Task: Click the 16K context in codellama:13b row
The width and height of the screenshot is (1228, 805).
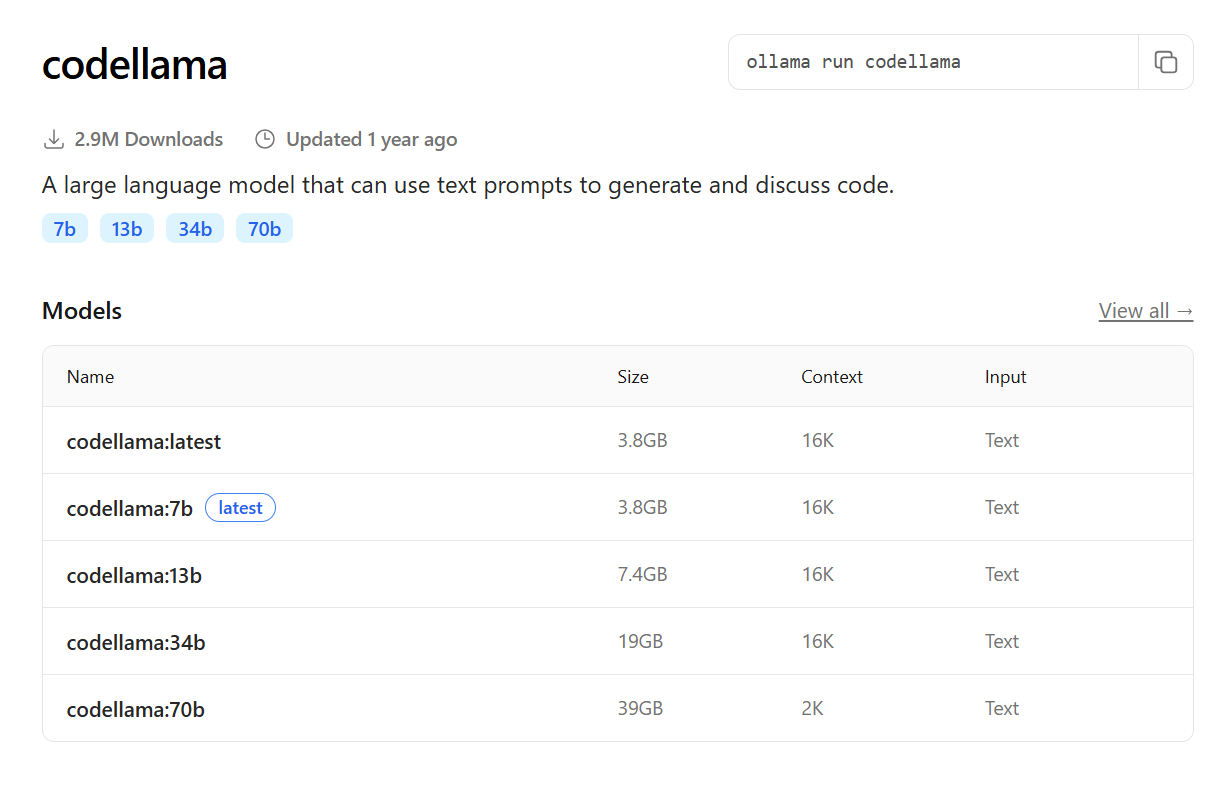Action: point(817,575)
